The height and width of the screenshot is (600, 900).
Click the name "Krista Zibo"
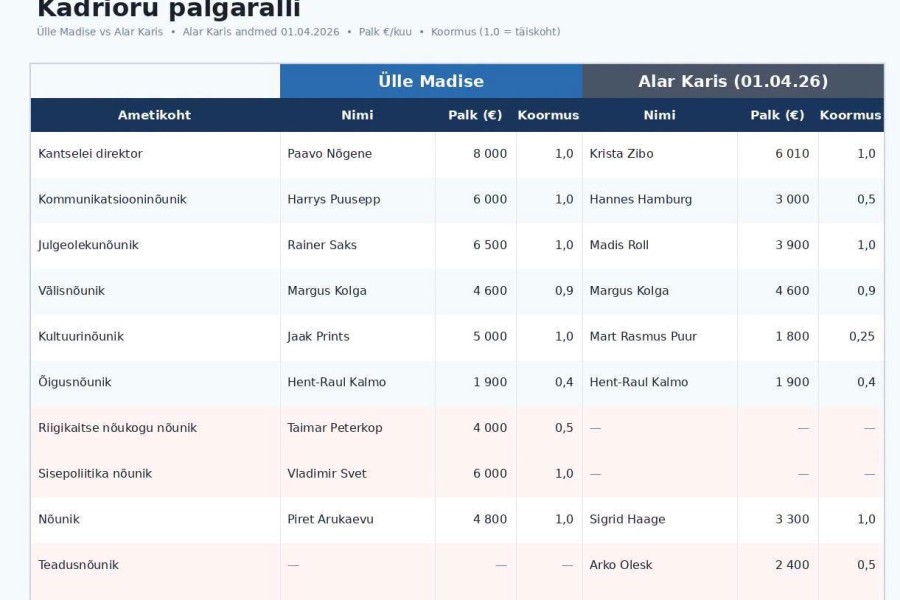coord(622,154)
